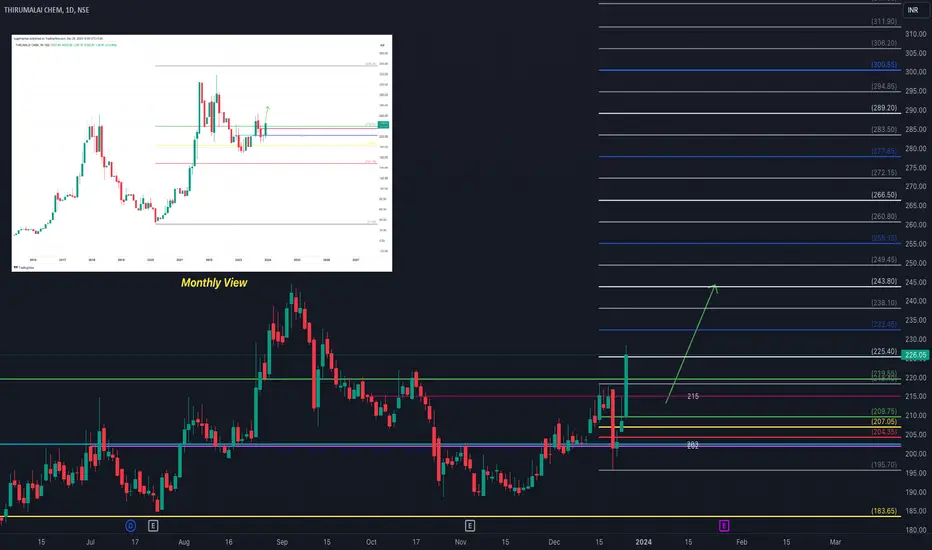Image resolution: width=932 pixels, height=550 pixels.
Task: Click 200.00 on the price axis
Action: pyautogui.click(x=916, y=454)
